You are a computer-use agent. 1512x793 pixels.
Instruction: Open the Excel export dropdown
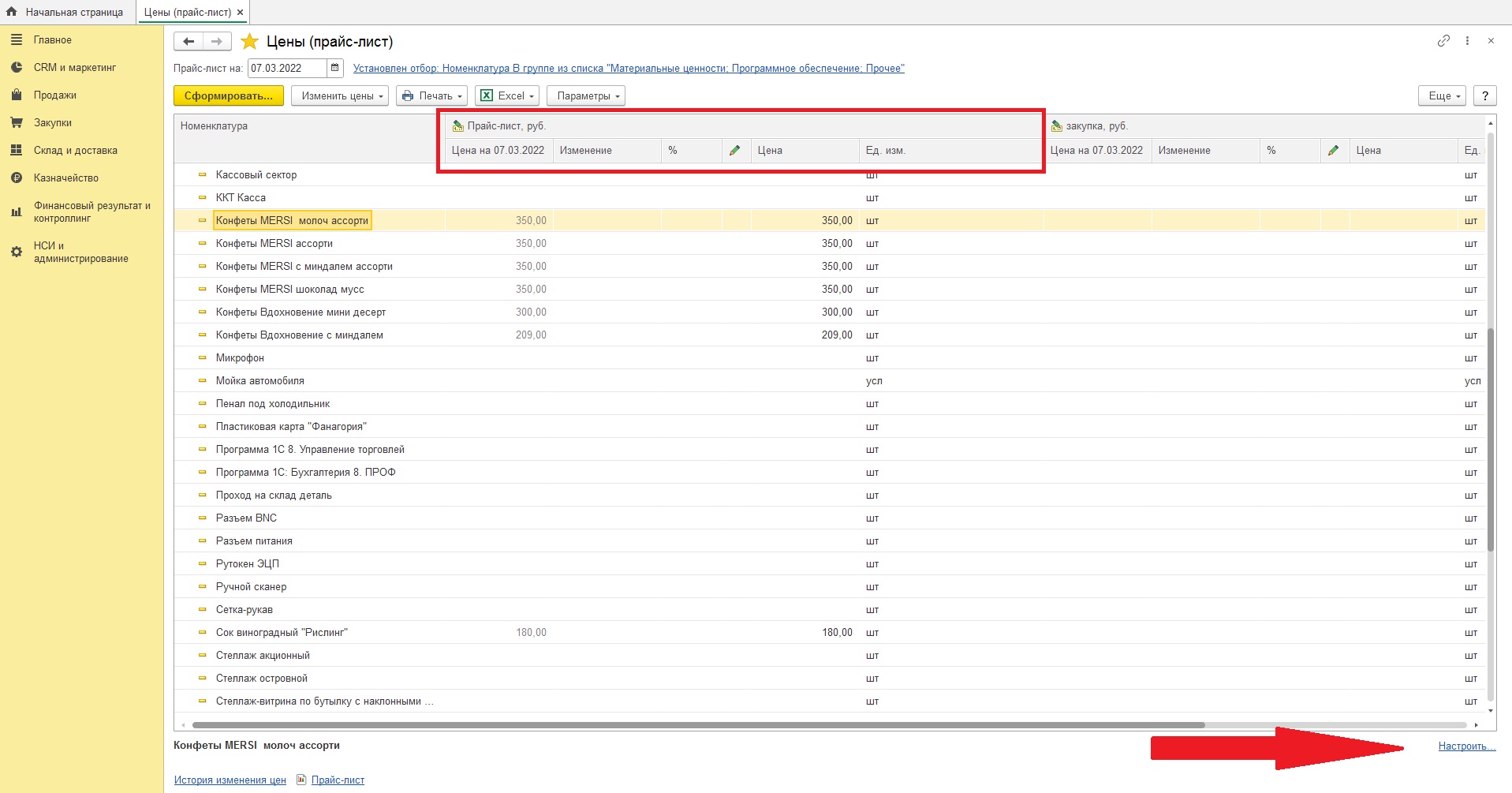point(507,95)
